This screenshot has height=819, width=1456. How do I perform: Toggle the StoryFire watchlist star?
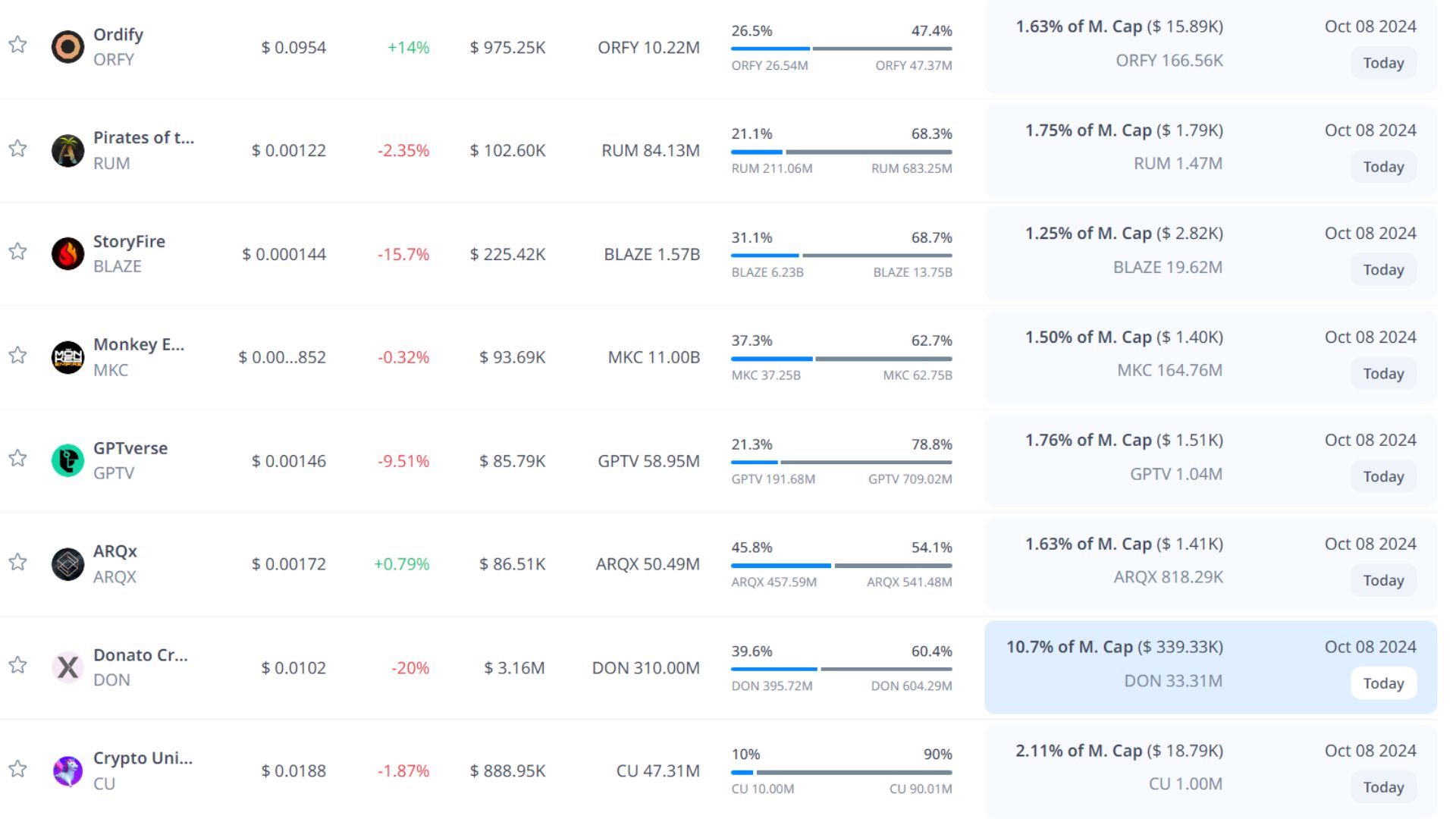point(17,252)
